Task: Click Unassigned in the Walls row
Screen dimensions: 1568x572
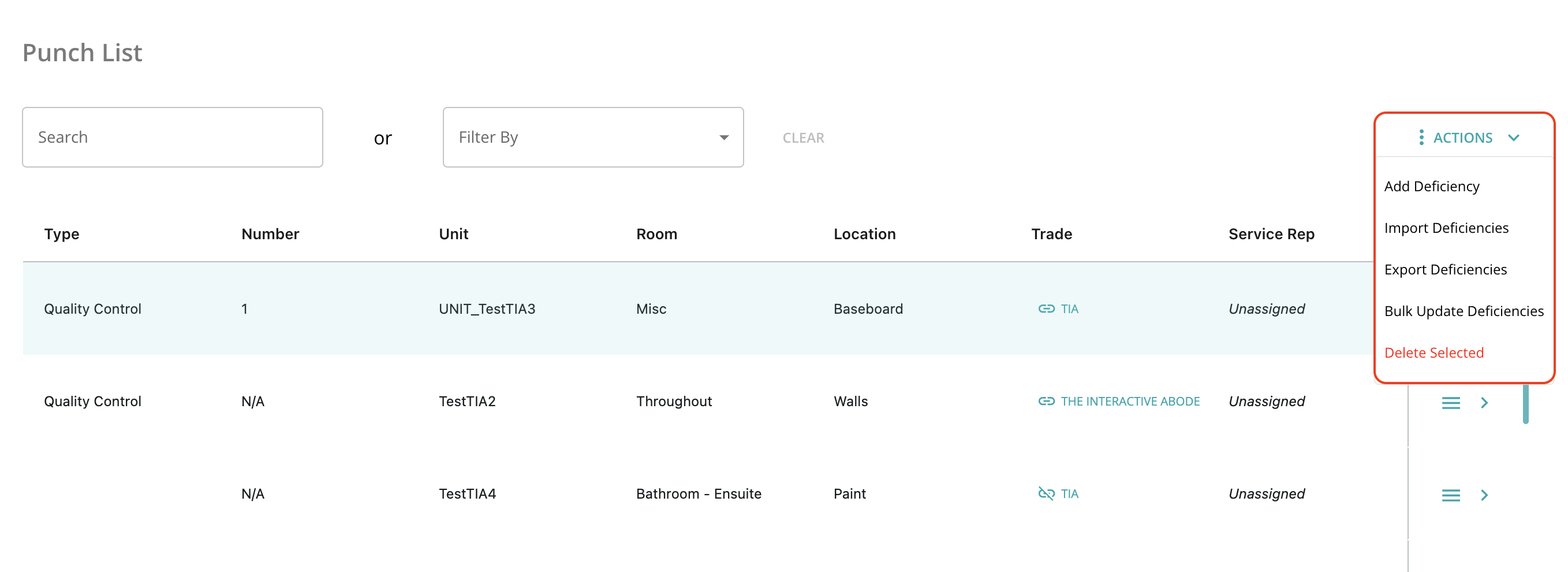Action: 1266,402
